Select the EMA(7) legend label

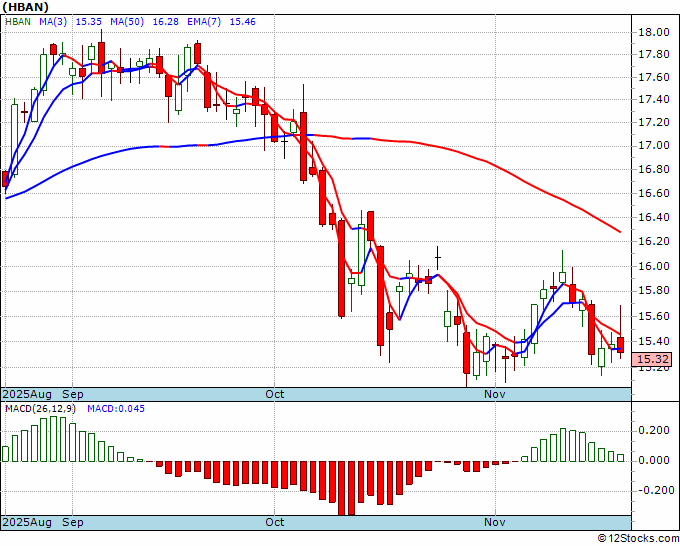click(x=204, y=22)
